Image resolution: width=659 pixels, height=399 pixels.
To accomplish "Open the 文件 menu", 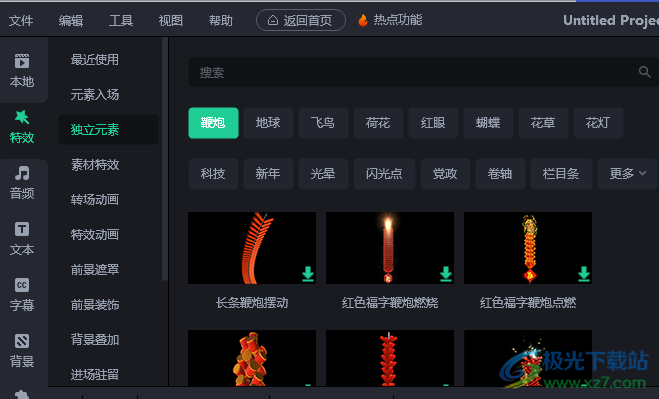I will coord(21,20).
